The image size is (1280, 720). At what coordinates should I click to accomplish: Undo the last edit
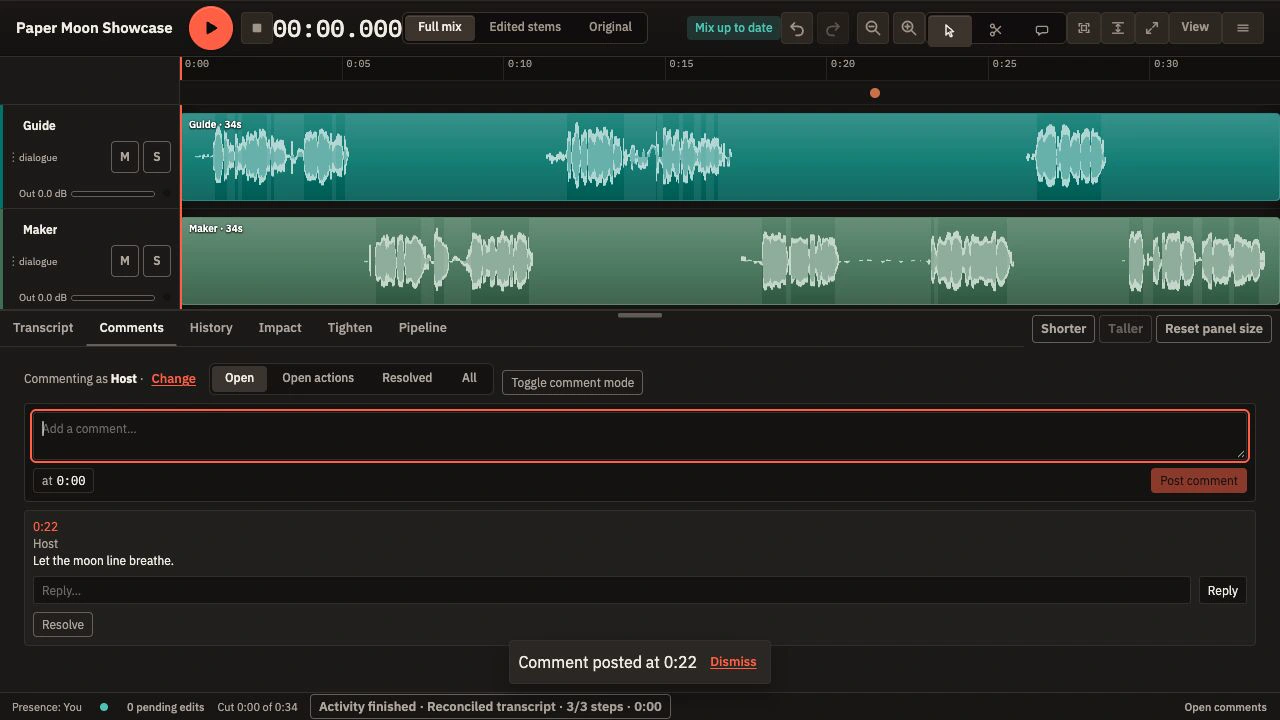(797, 29)
